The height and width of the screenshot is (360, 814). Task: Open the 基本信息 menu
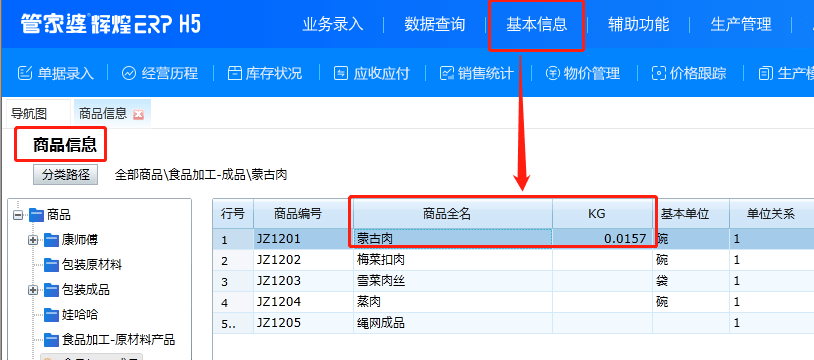coord(537,24)
